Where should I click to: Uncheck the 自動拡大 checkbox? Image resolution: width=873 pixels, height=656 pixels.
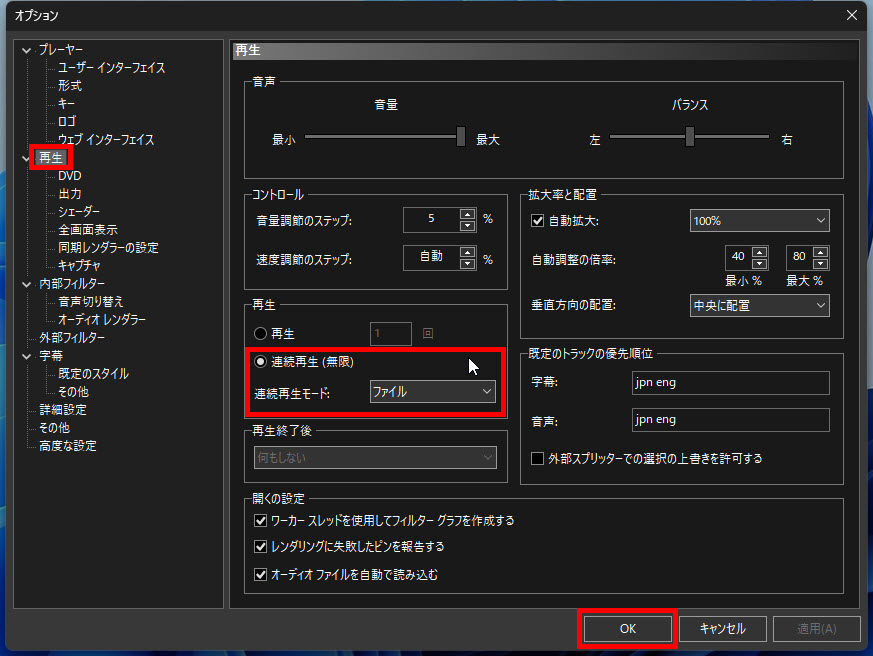[x=539, y=220]
